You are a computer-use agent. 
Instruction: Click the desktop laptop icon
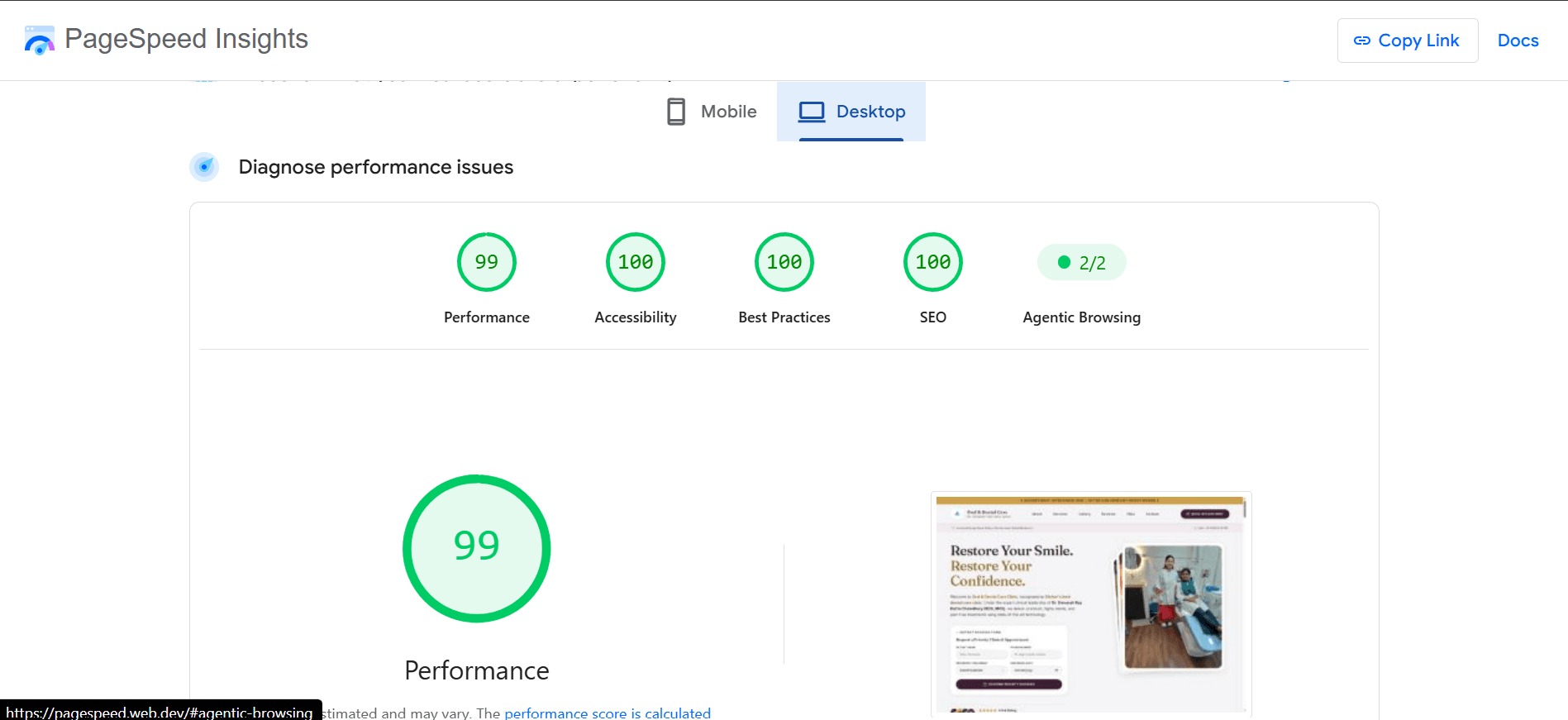[812, 112]
